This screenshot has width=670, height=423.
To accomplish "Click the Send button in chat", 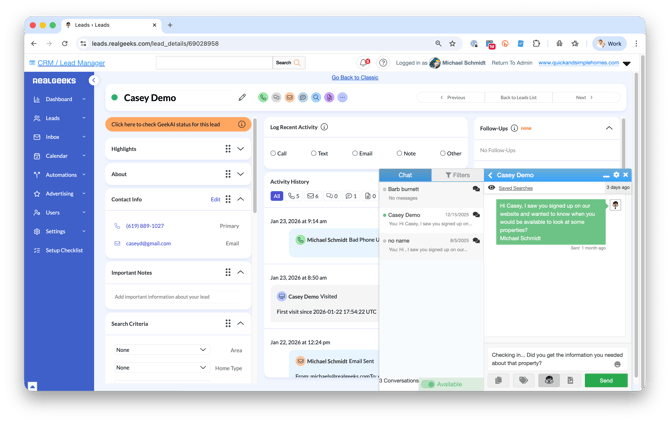I will pyautogui.click(x=606, y=380).
